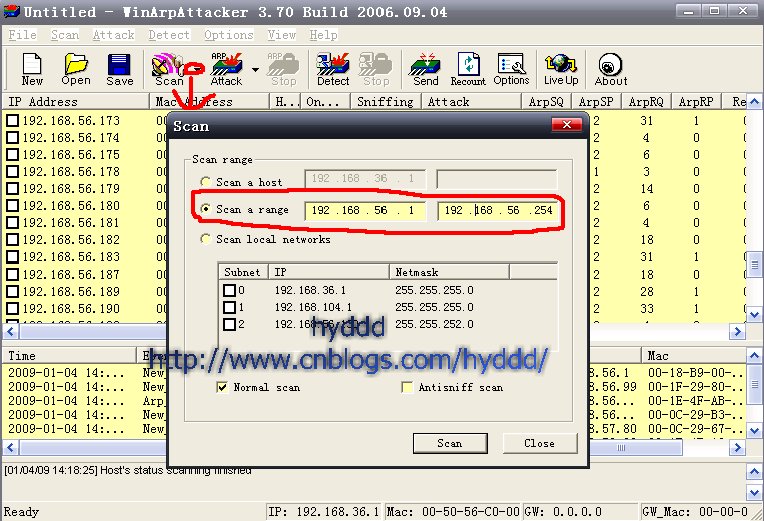Open the Help menu
Image resolution: width=764 pixels, height=521 pixels.
[324, 35]
